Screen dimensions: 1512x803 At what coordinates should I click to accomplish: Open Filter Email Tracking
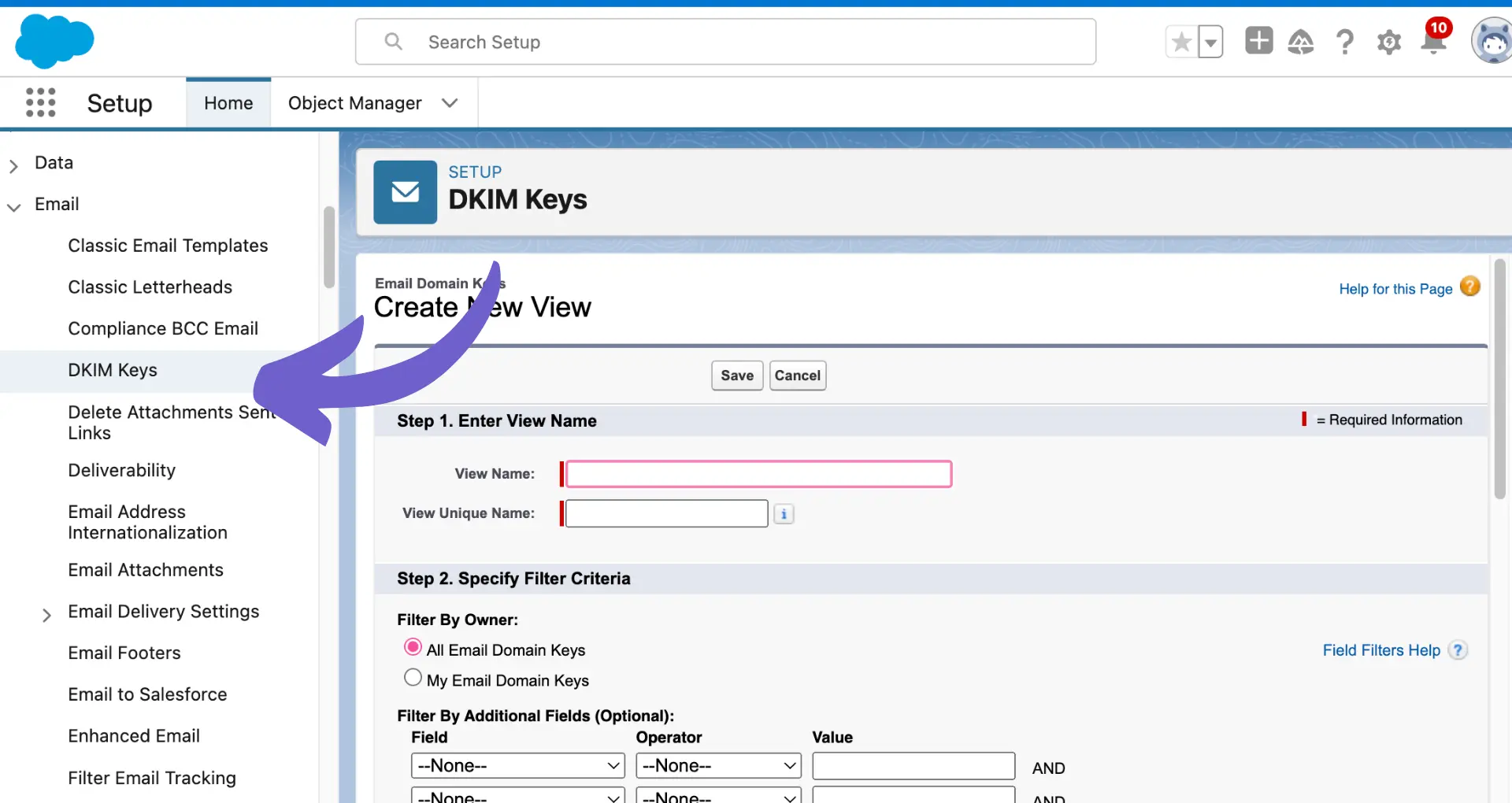click(152, 778)
